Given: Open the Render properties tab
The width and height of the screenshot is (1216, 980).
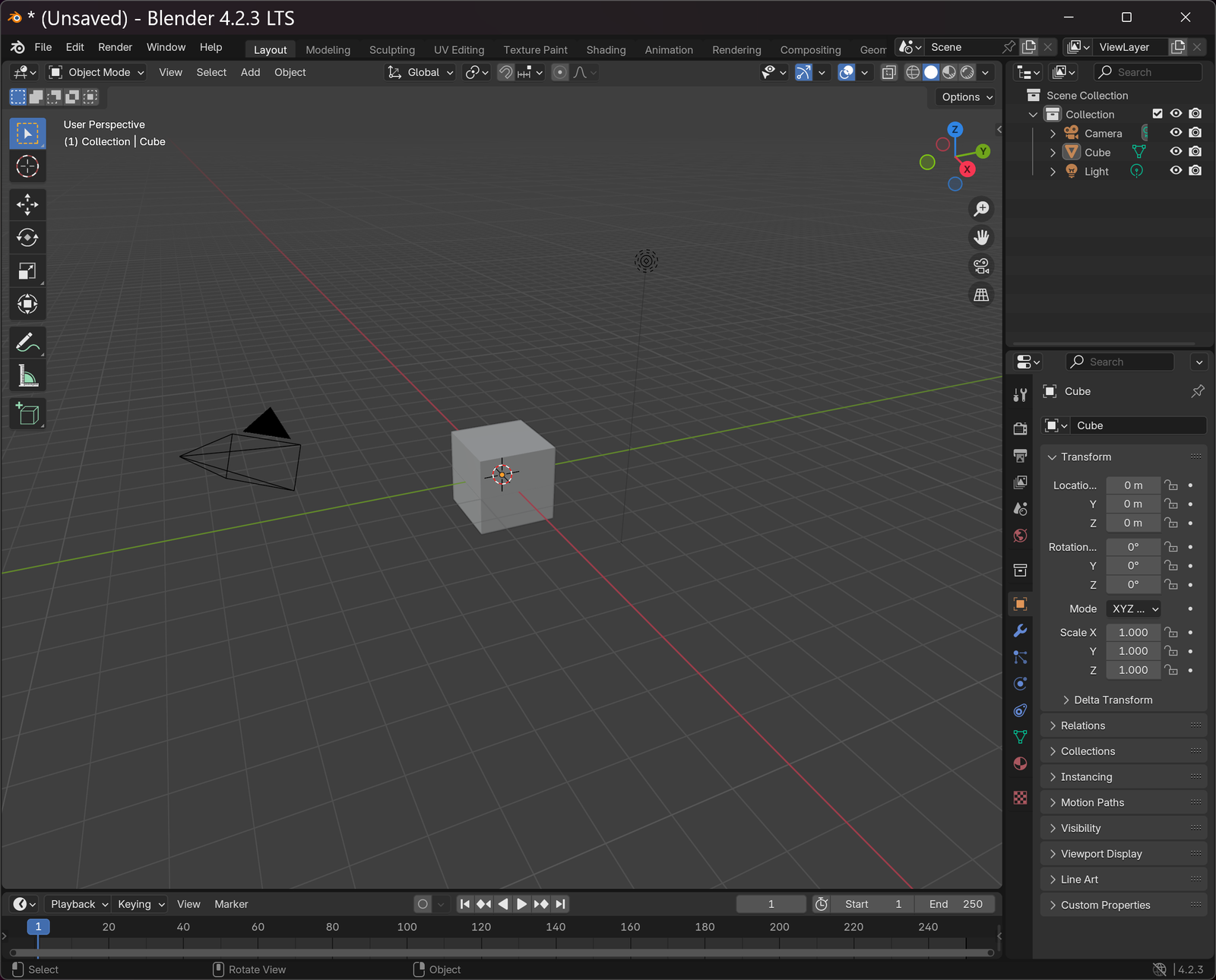Looking at the screenshot, I should (1020, 429).
